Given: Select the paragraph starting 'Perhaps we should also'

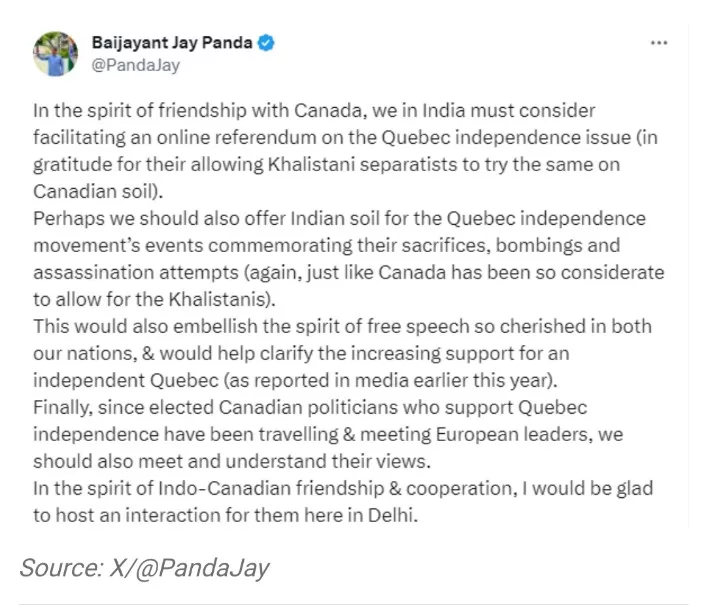Looking at the screenshot, I should pos(349,259).
